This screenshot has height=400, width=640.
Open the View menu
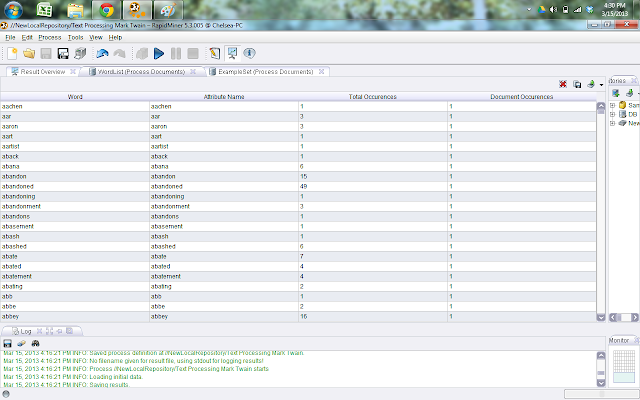click(x=96, y=38)
